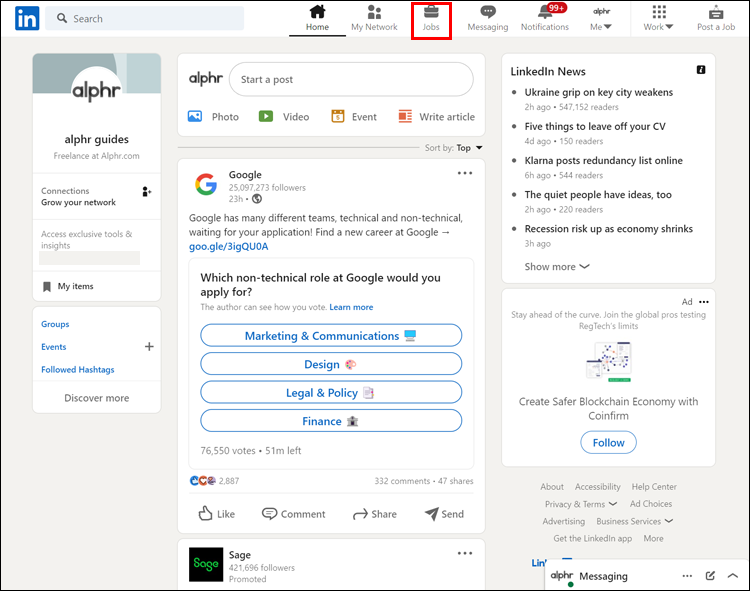The width and height of the screenshot is (750, 591).
Task: Open the Ad options menu
Action: coord(704,302)
